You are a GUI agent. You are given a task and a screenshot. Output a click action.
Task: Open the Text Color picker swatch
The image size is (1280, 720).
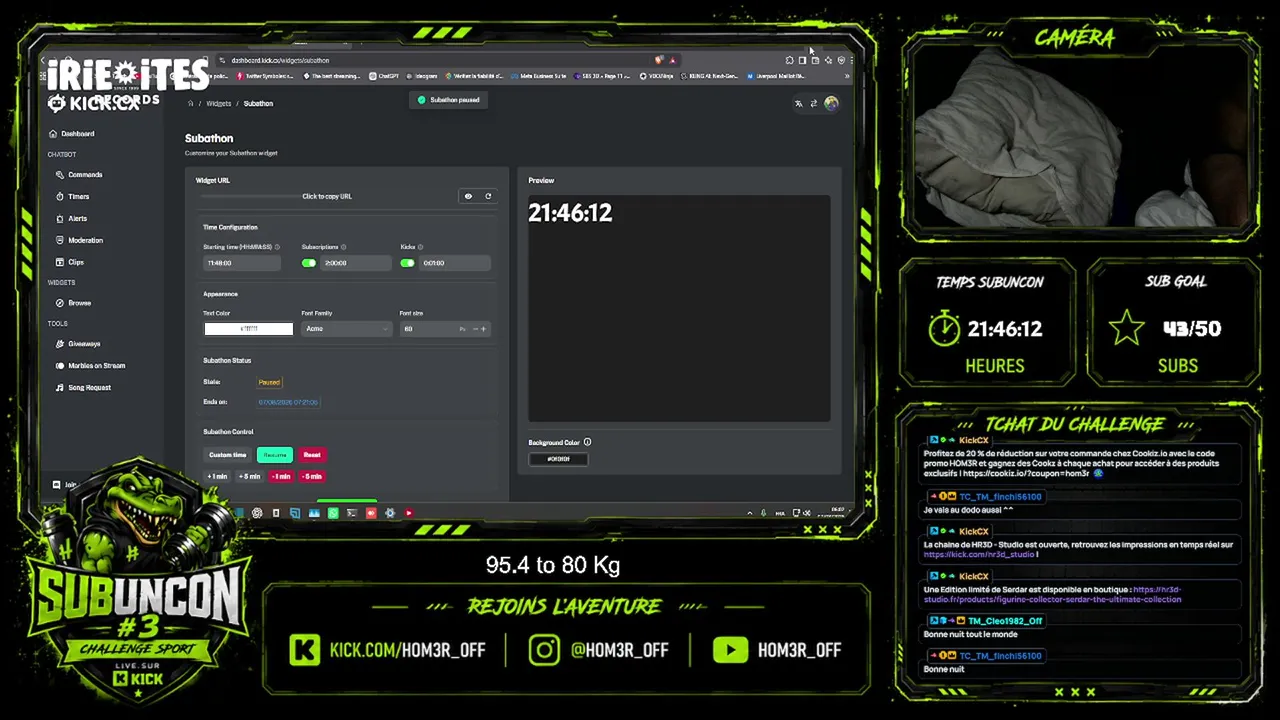pyautogui.click(x=249, y=329)
